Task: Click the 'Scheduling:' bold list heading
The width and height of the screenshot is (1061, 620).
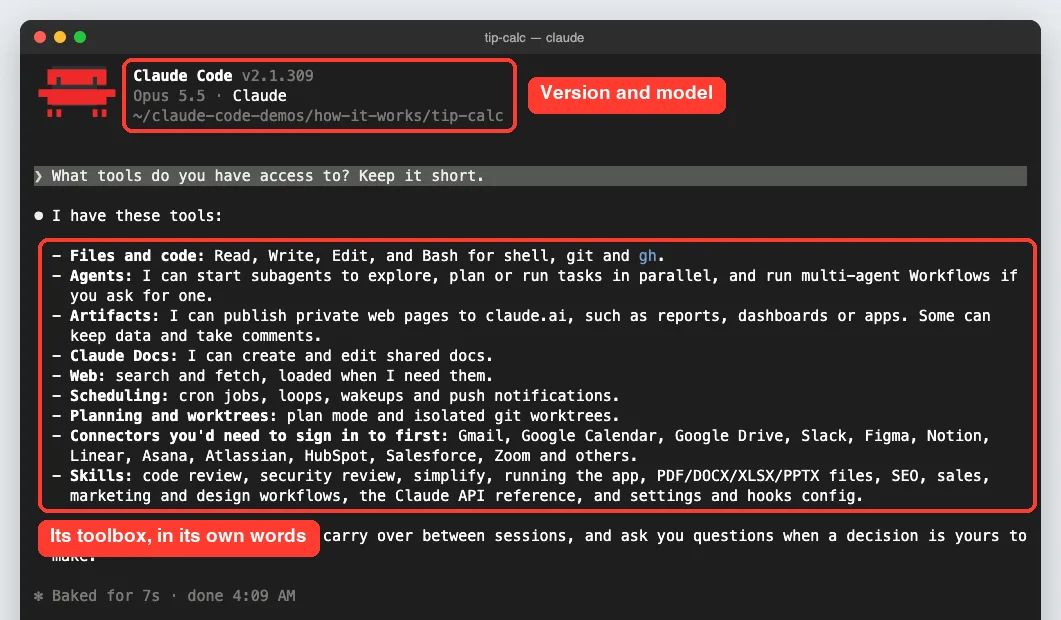Action: [119, 396]
